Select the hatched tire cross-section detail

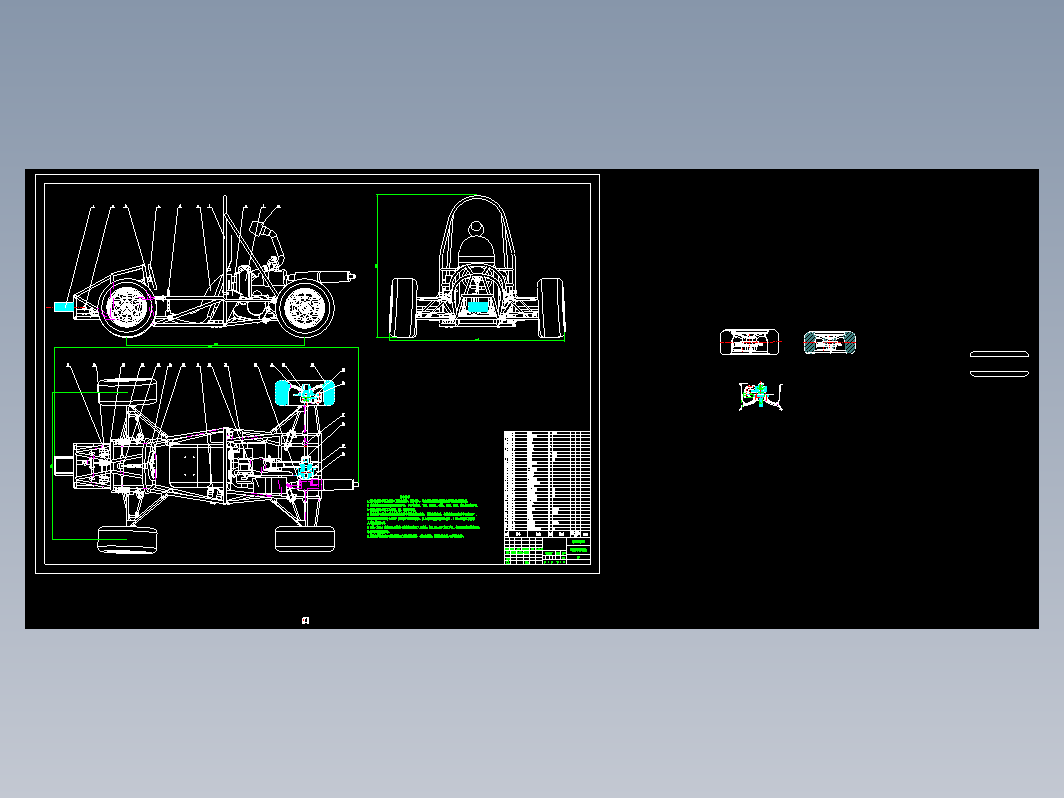(x=830, y=343)
